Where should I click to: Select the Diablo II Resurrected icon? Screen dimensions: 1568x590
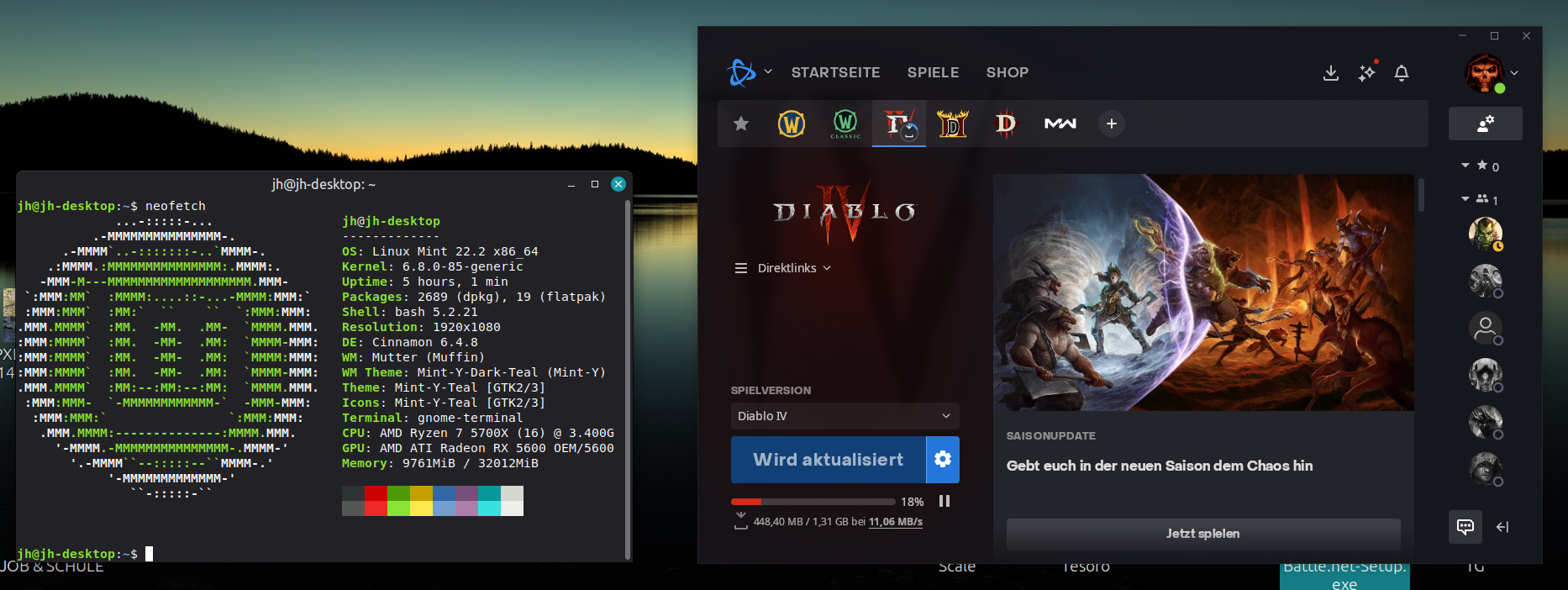[x=953, y=124]
